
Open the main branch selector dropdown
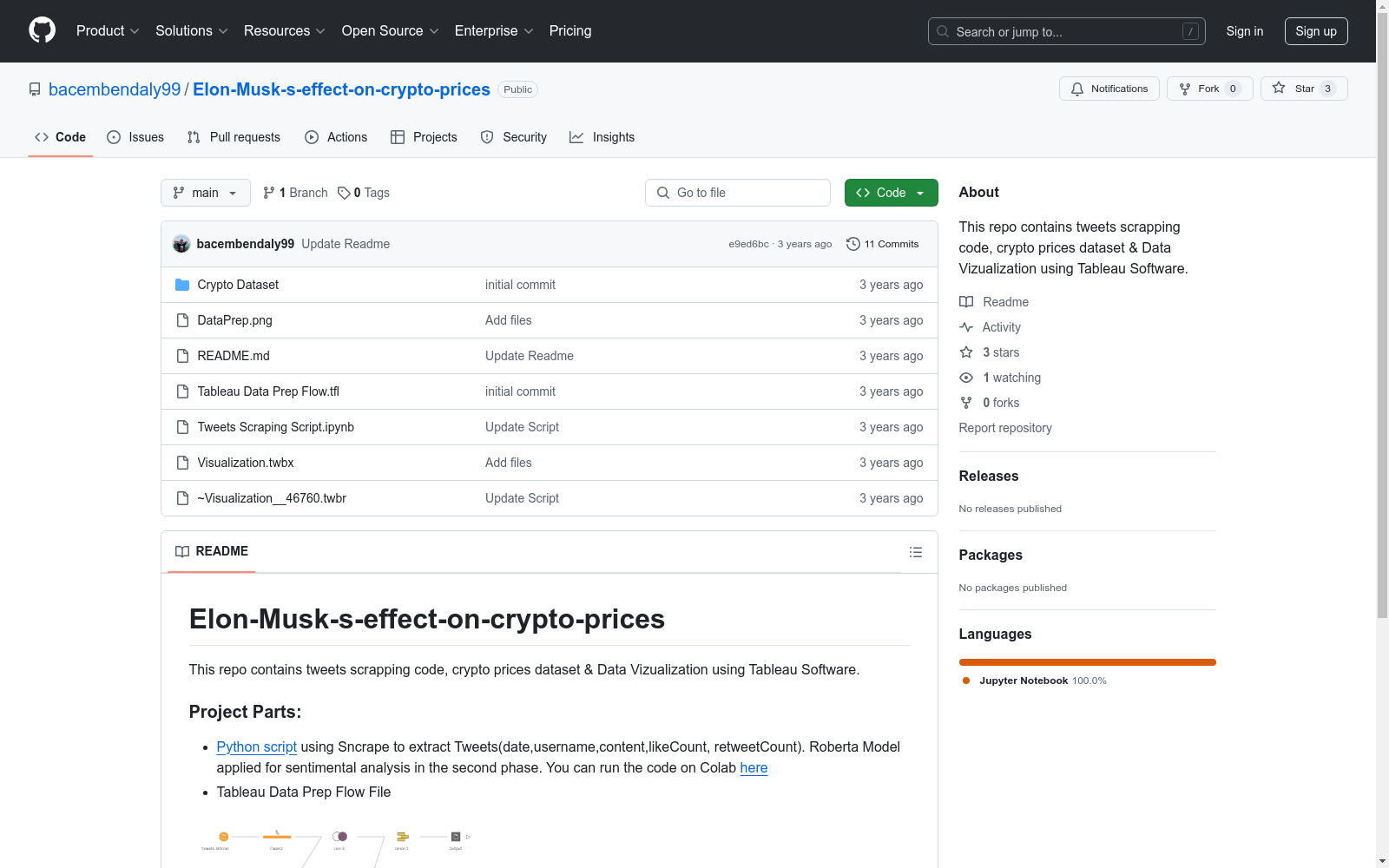(x=206, y=193)
